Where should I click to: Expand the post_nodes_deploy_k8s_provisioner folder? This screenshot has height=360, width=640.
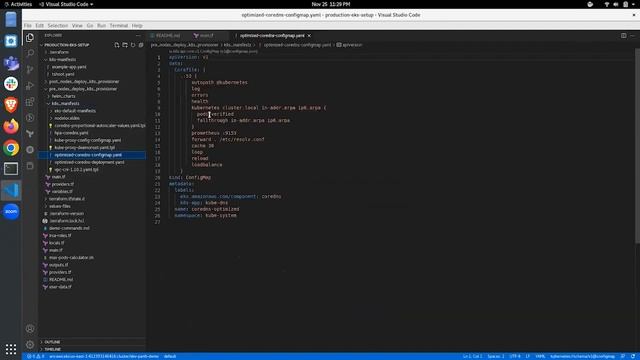[x=84, y=82]
